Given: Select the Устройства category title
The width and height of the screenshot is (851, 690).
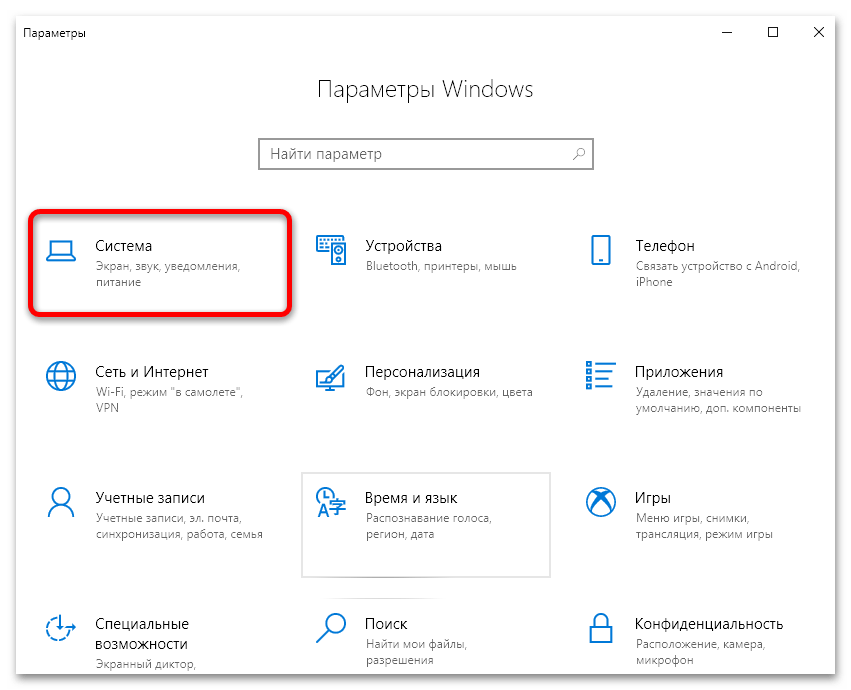Looking at the screenshot, I should [403, 246].
